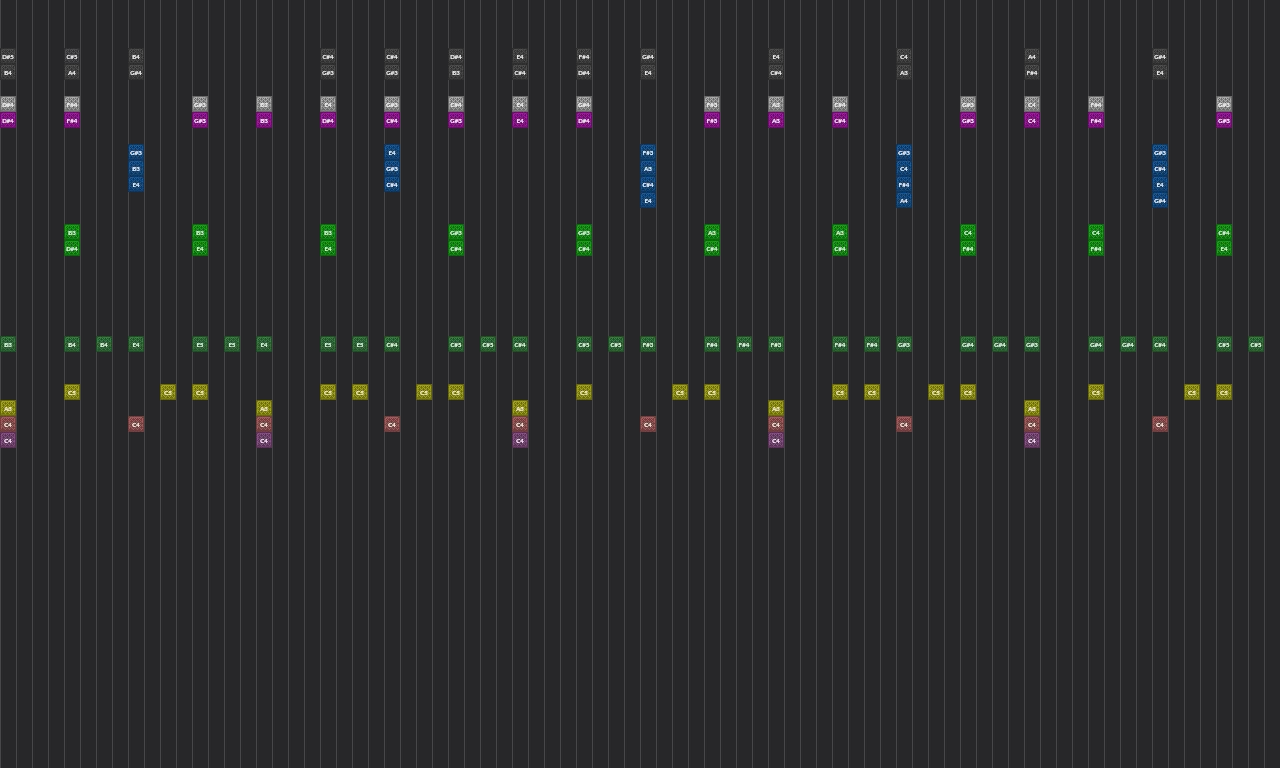Click the bright green D#4 note

tap(72, 249)
